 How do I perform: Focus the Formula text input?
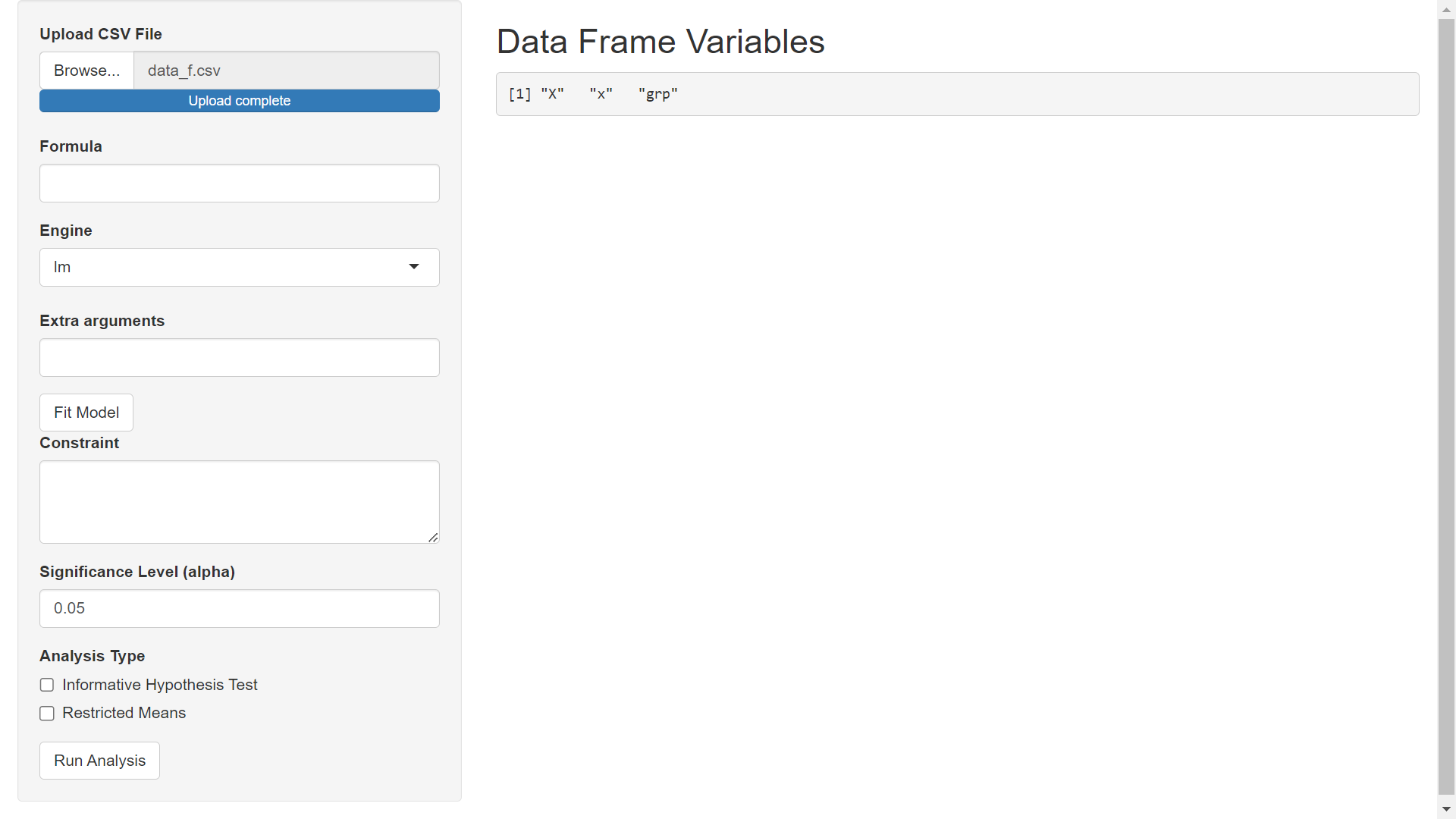[x=240, y=184]
